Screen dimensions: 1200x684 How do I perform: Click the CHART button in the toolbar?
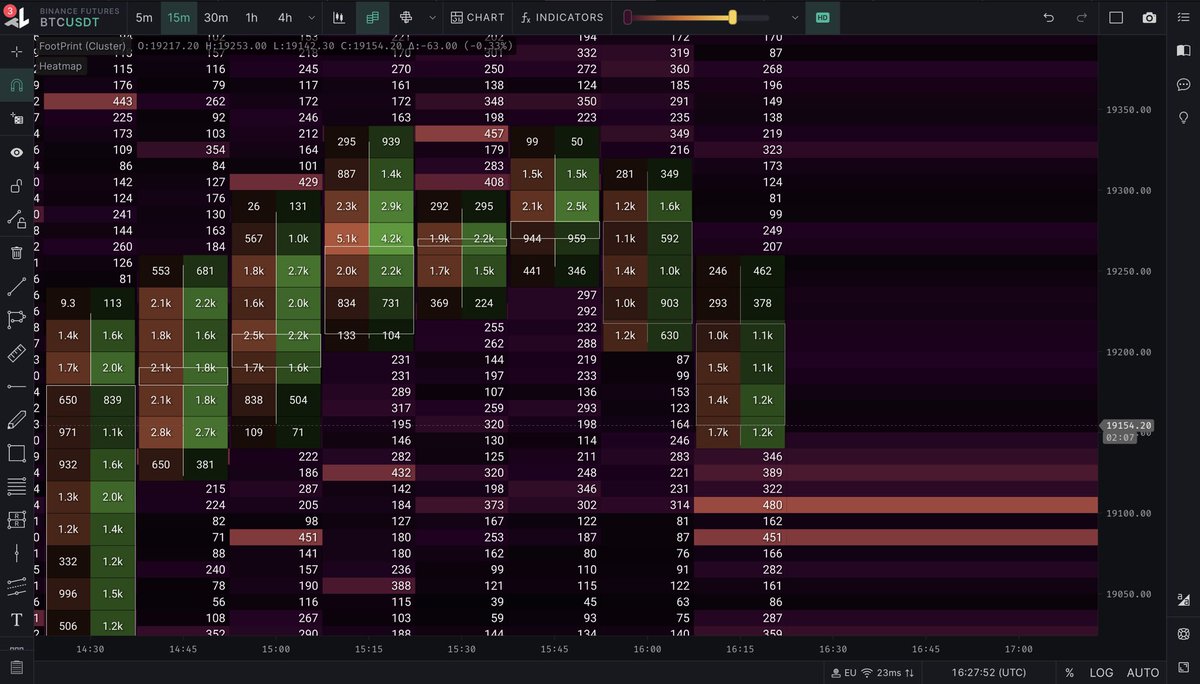[x=478, y=17]
